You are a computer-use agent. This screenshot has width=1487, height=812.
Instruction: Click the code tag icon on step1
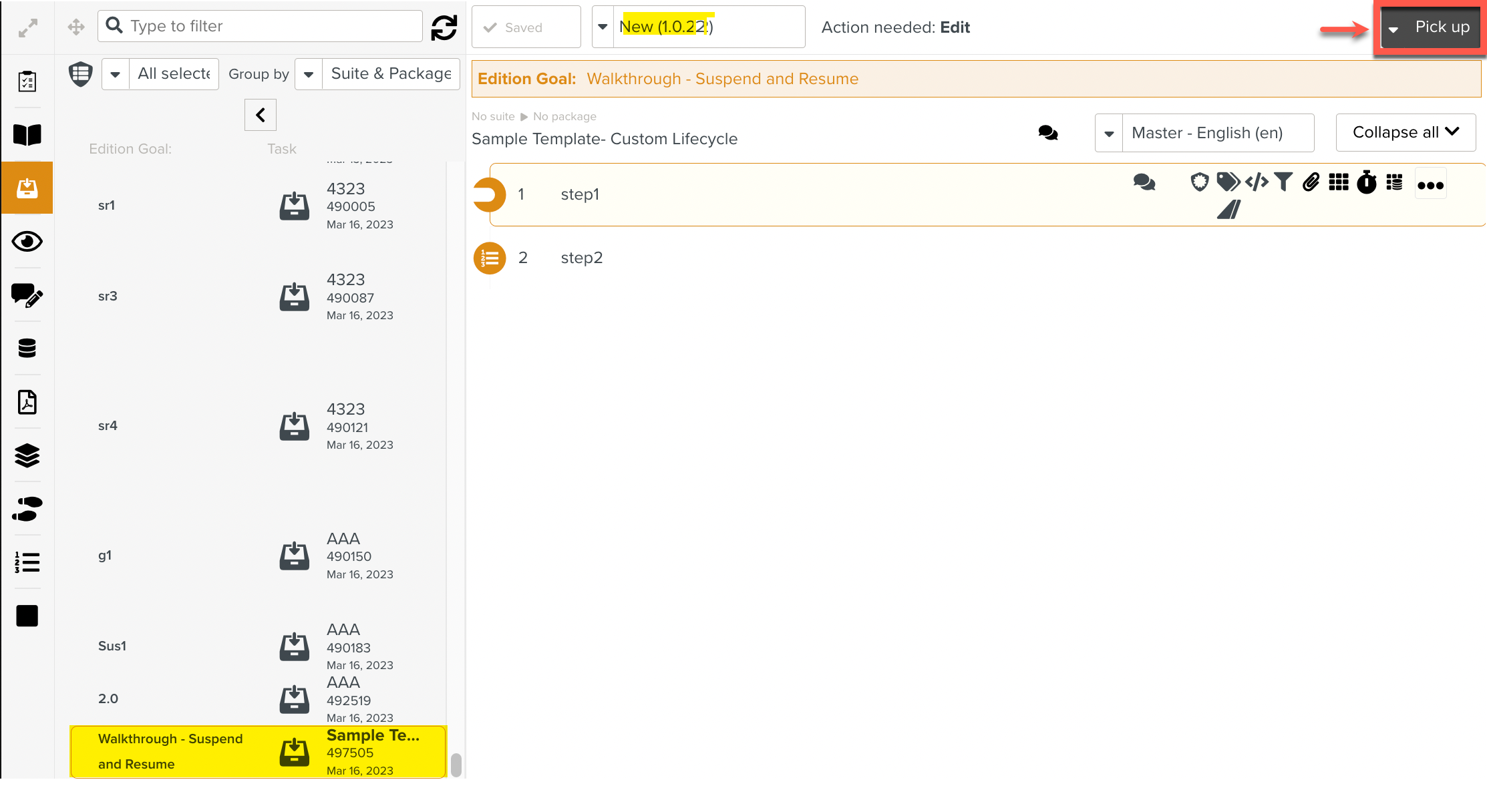point(1256,182)
